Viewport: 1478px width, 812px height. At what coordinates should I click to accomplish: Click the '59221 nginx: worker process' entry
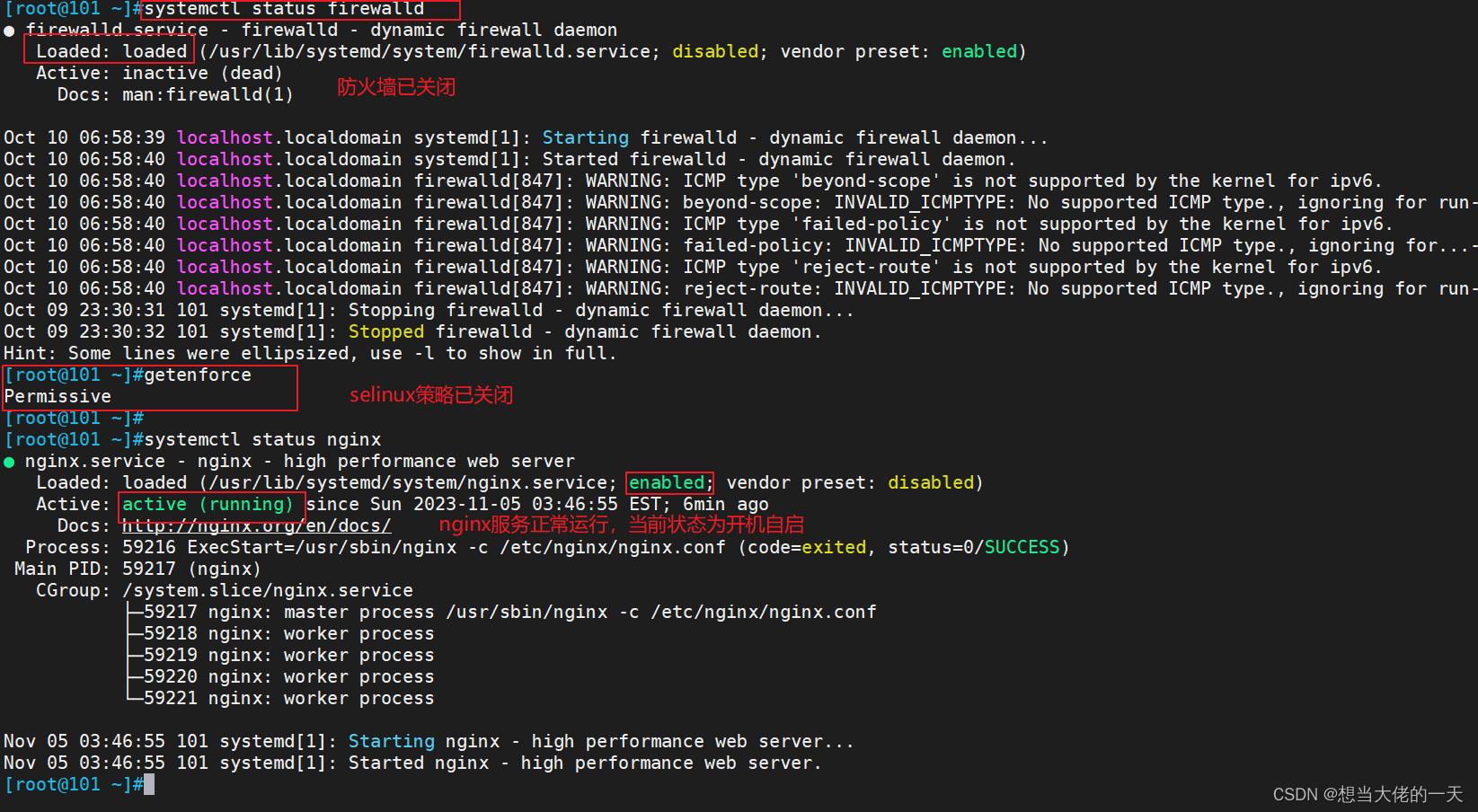click(288, 698)
